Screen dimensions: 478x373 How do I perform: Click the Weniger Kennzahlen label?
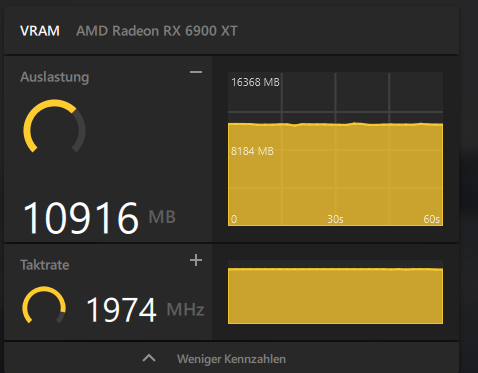coord(231,359)
